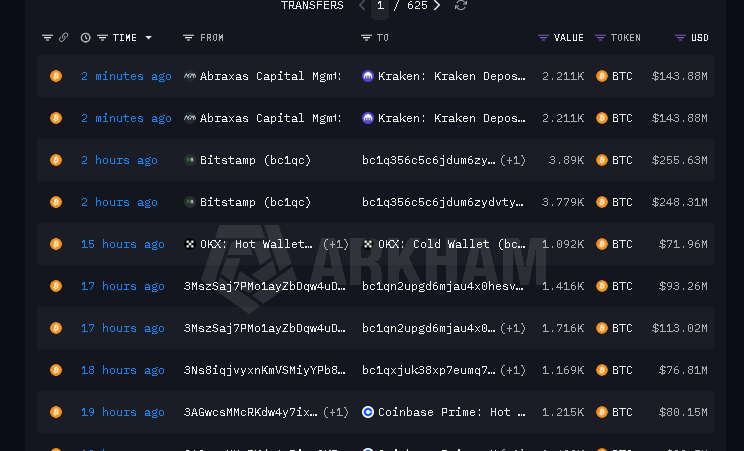Open Kraken Deposit entity in second row
The width and height of the screenshot is (744, 451).
(x=452, y=118)
